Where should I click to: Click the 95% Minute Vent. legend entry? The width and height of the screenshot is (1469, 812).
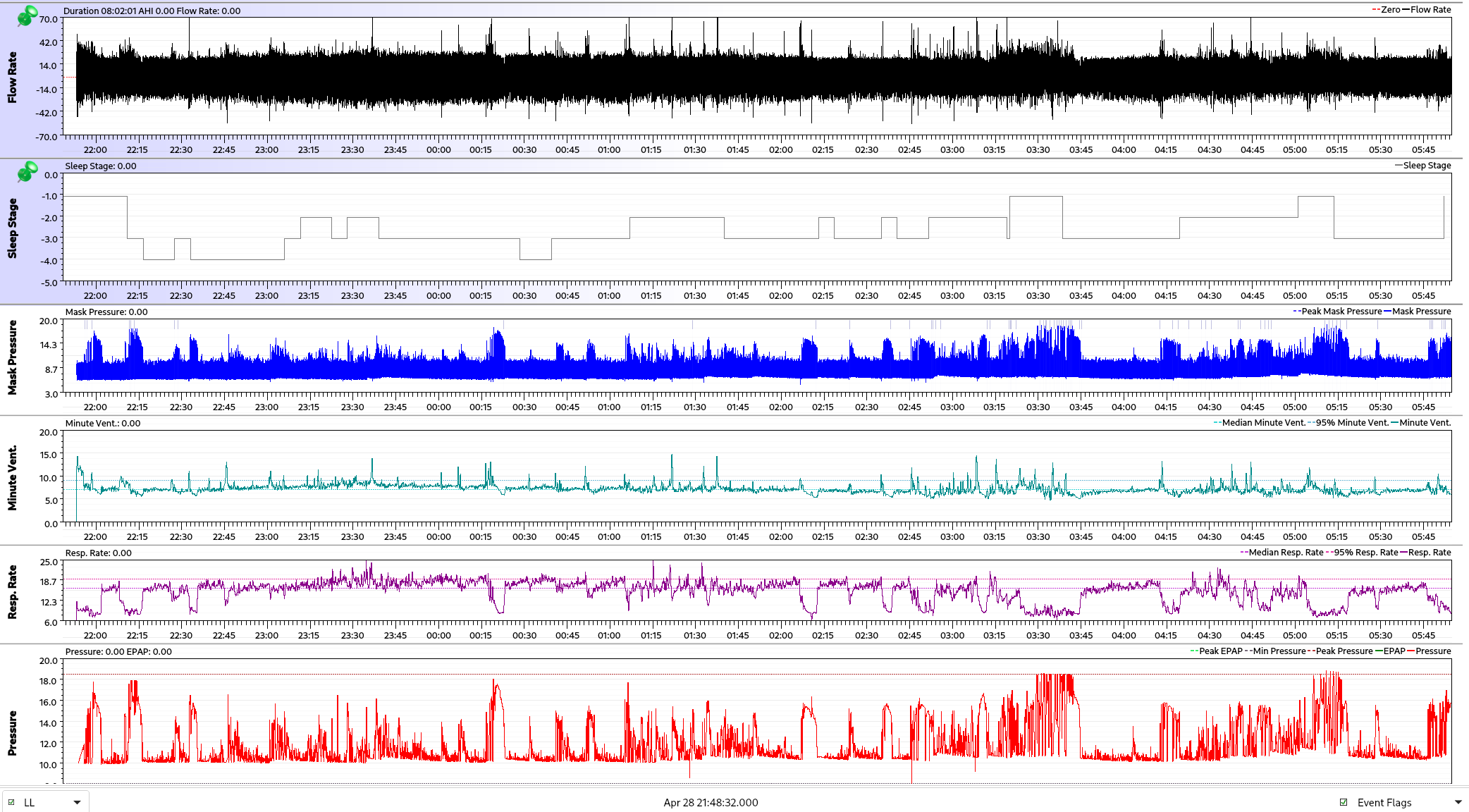1348,423
